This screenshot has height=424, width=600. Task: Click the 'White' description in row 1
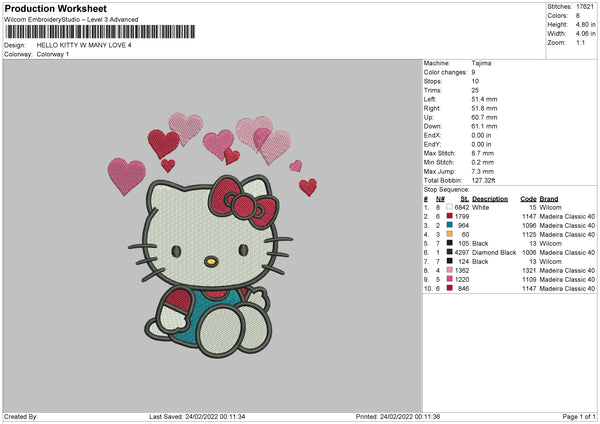coord(480,207)
